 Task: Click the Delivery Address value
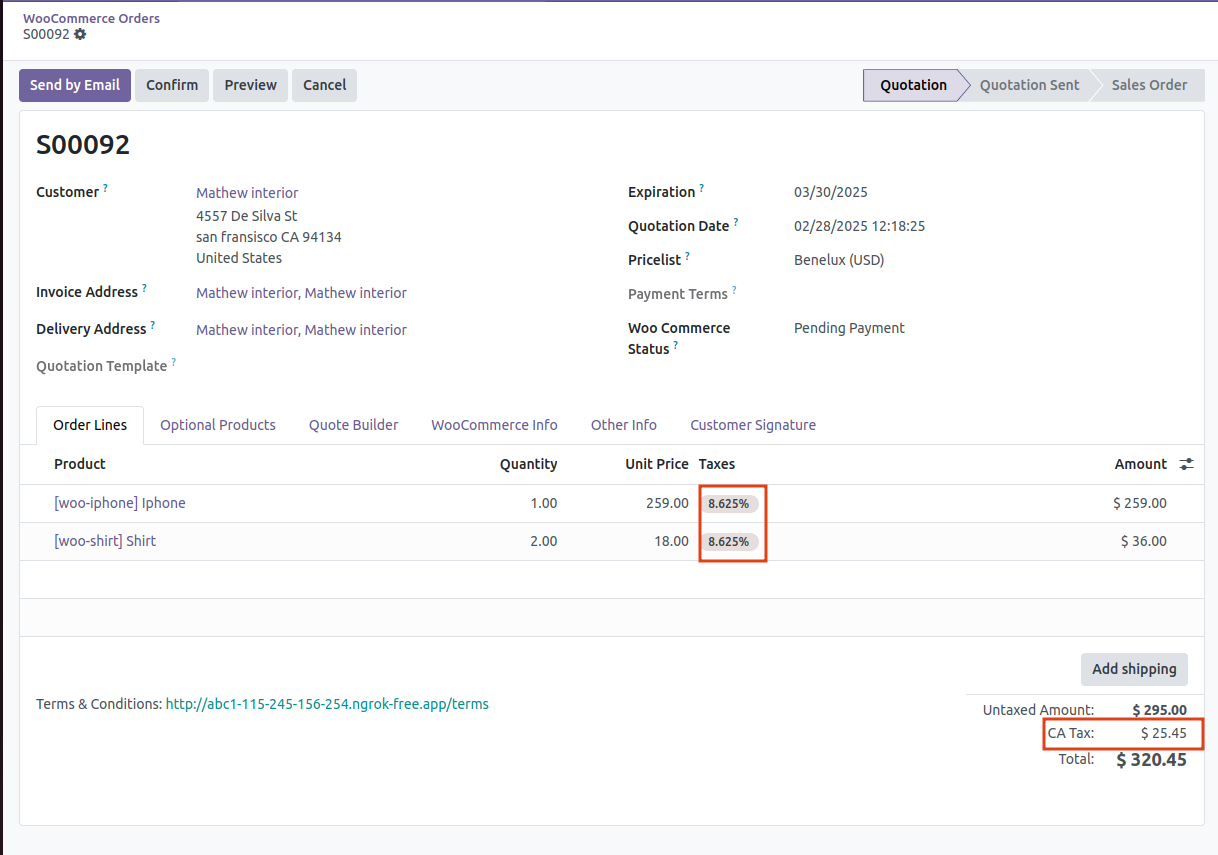301,330
